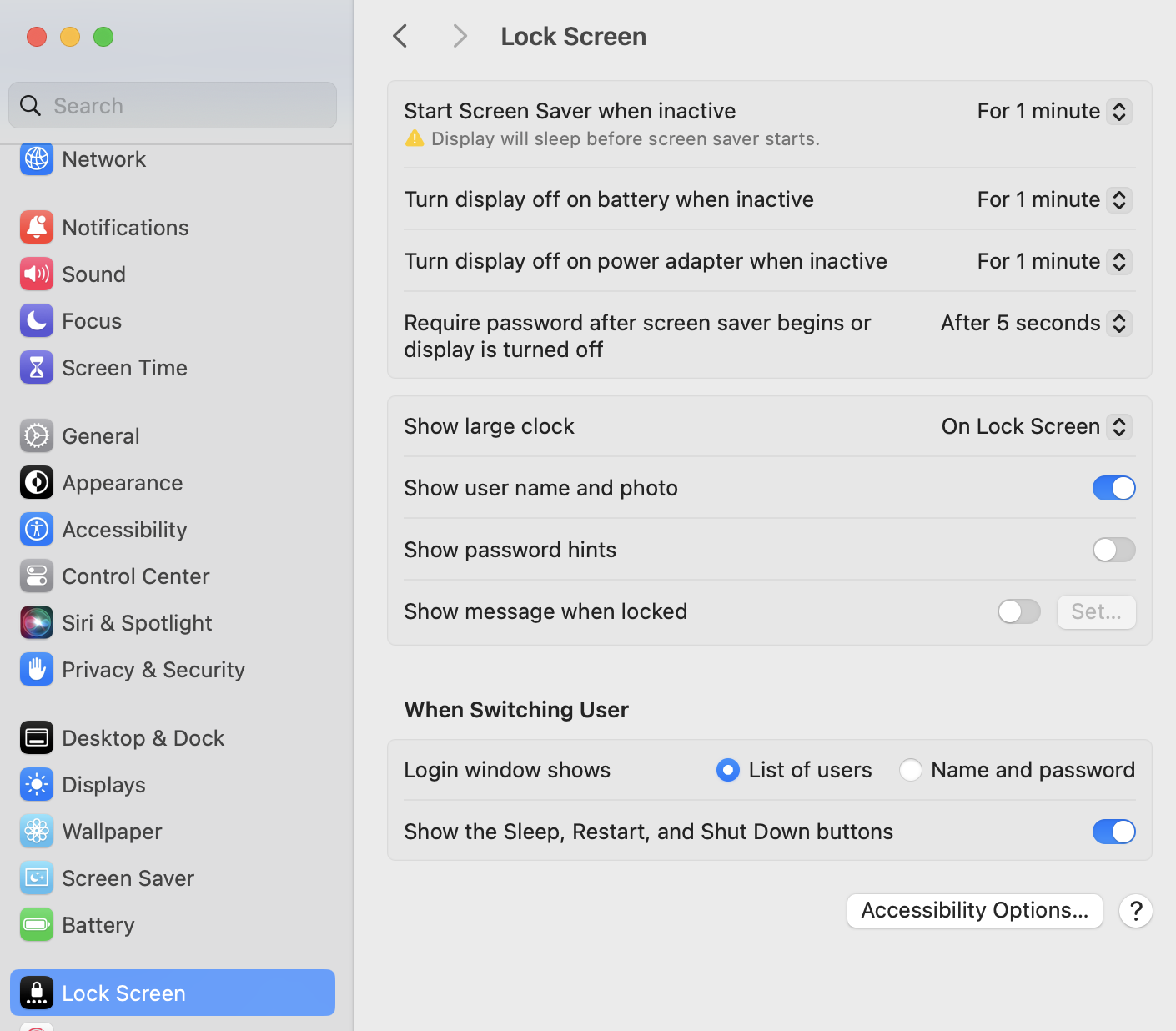Open help with the question mark button
This screenshot has width=1176, height=1031.
point(1136,911)
